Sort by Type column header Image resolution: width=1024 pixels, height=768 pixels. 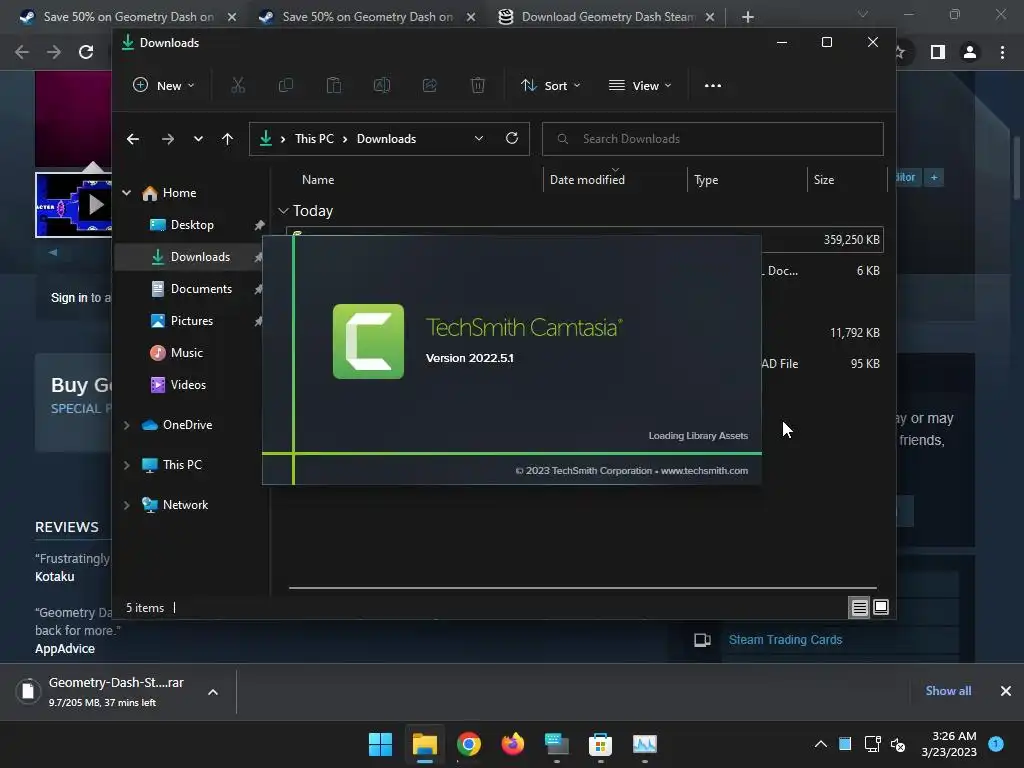click(x=706, y=180)
